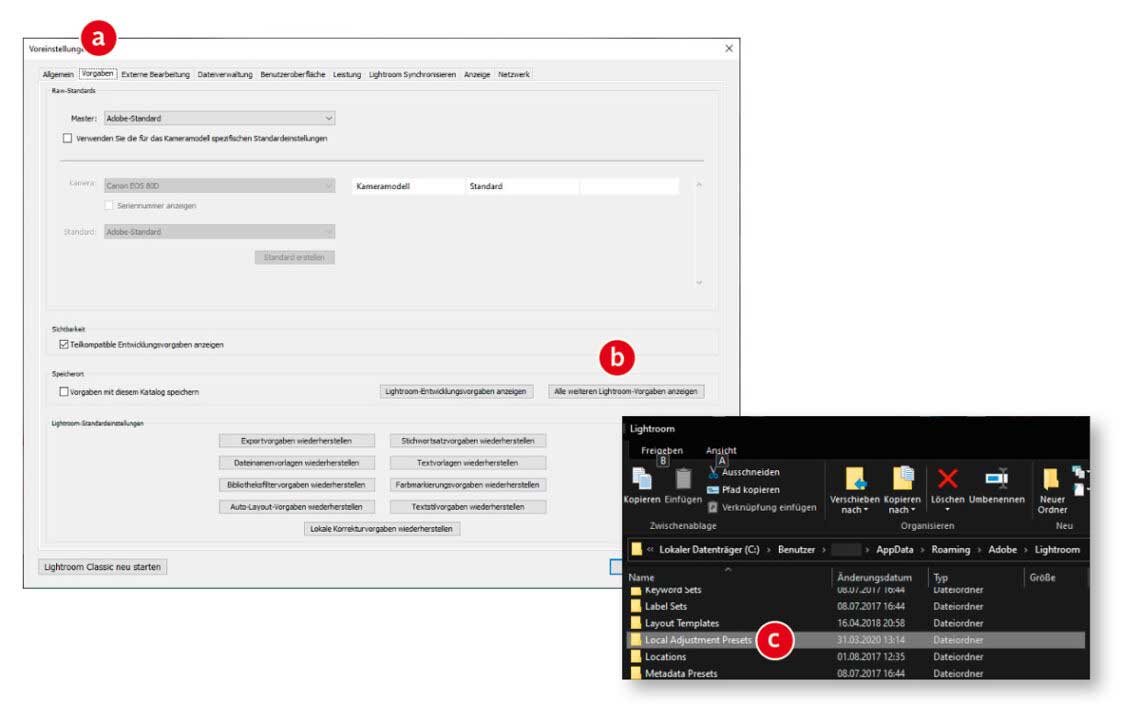The image size is (1140, 719).
Task: Click folder icon of Metadata Presets row
Action: point(636,673)
